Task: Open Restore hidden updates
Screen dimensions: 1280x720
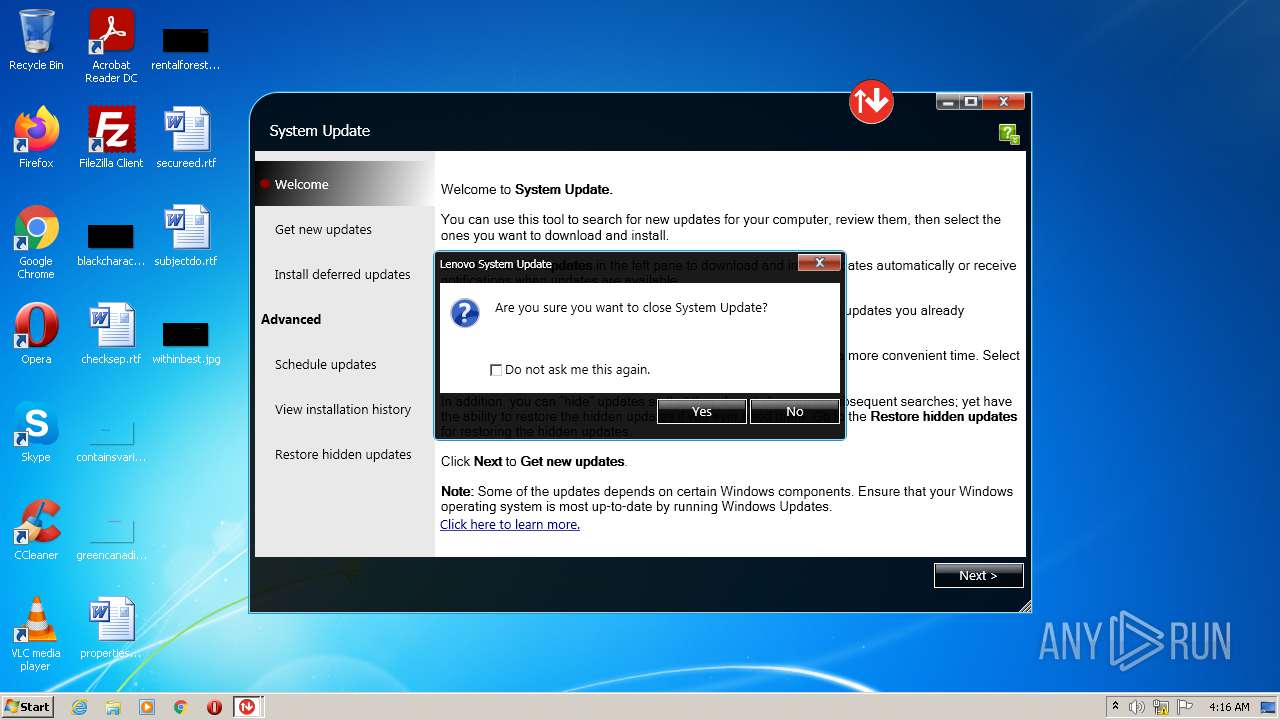Action: (x=345, y=454)
